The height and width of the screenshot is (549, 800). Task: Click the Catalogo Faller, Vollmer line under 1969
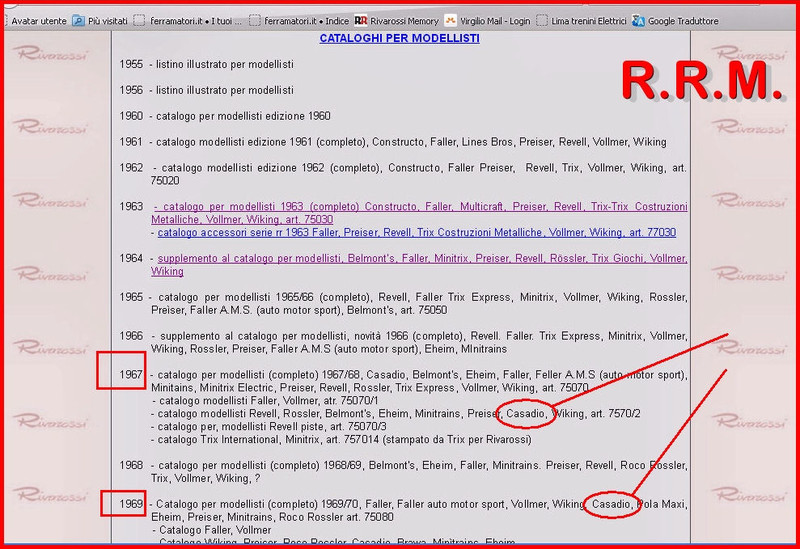(211, 530)
